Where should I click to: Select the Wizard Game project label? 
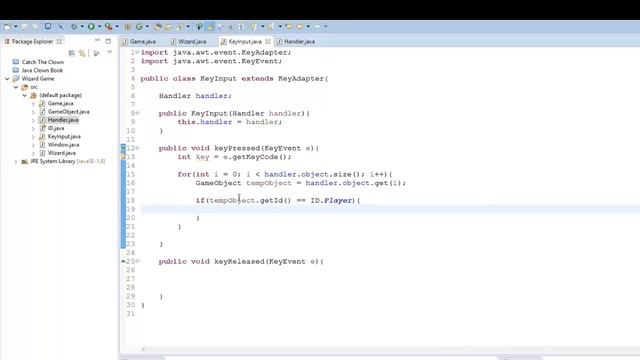38,79
